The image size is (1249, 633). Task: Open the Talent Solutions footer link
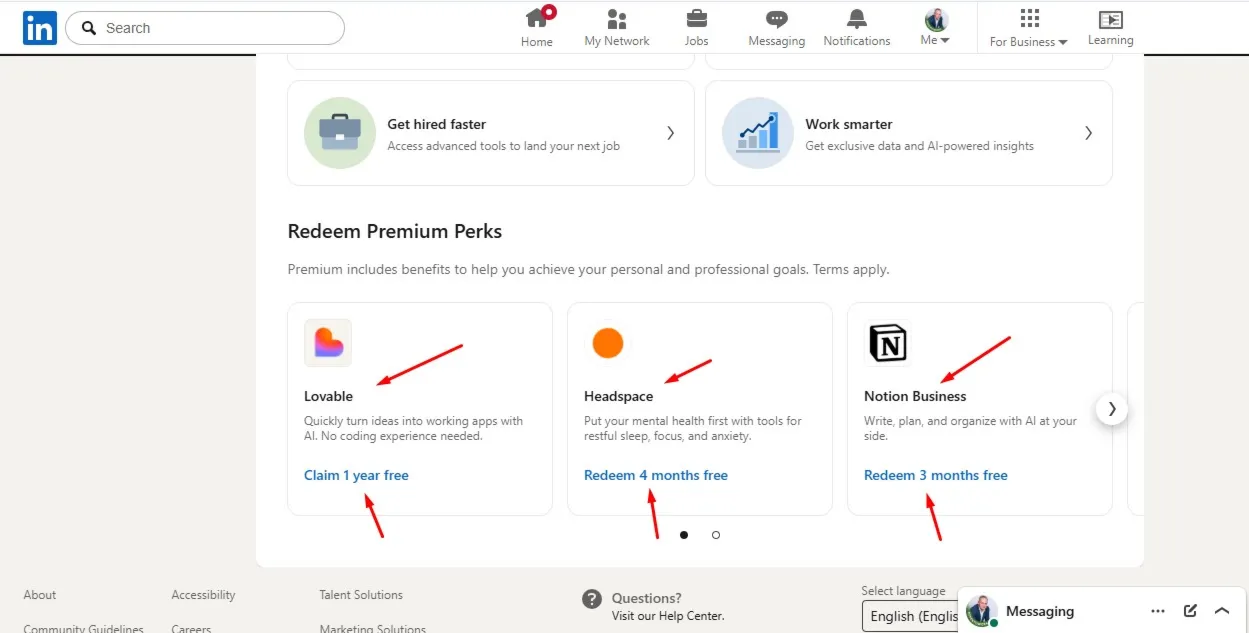pyautogui.click(x=361, y=595)
